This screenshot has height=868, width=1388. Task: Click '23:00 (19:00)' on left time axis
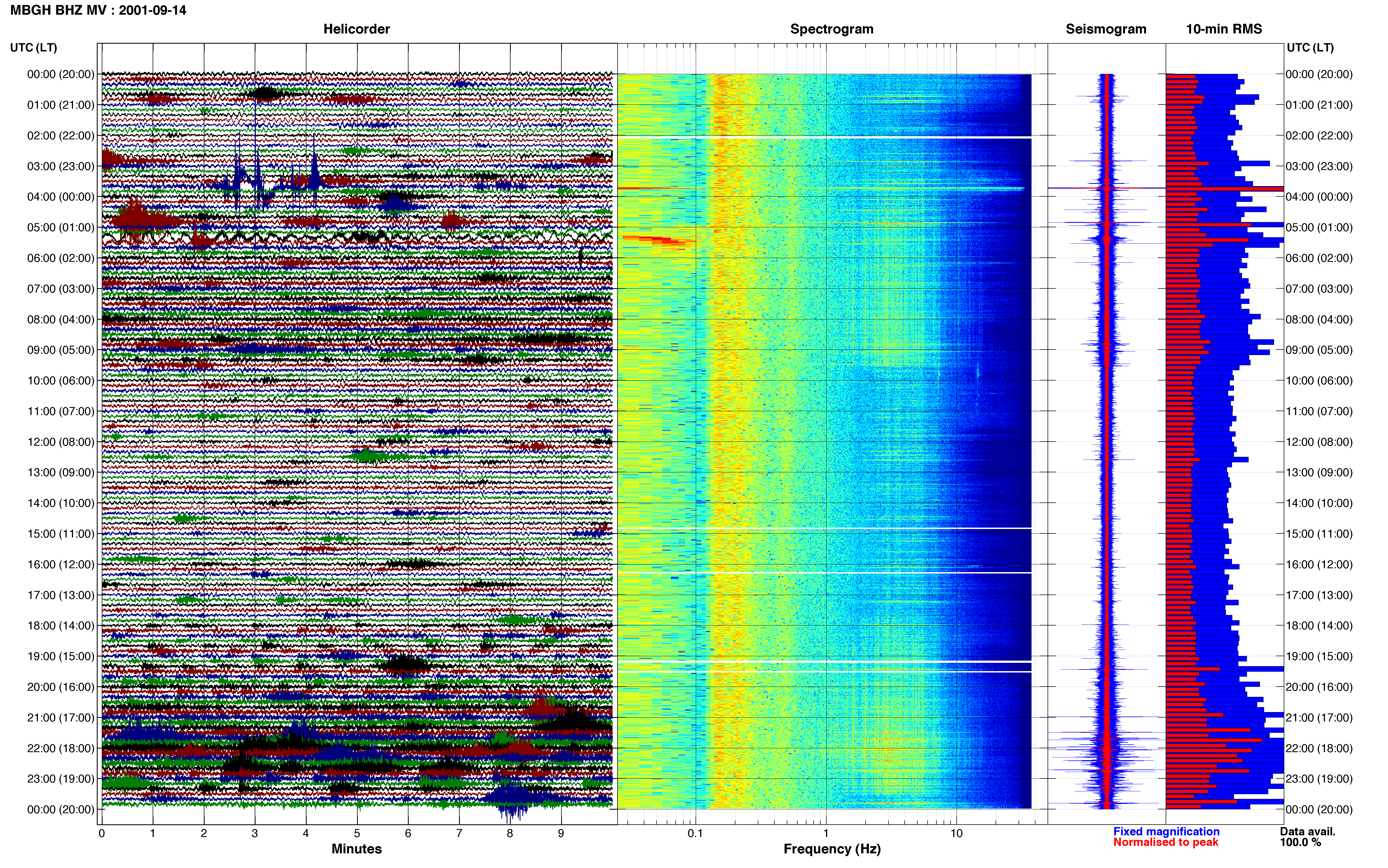[x=61, y=779]
